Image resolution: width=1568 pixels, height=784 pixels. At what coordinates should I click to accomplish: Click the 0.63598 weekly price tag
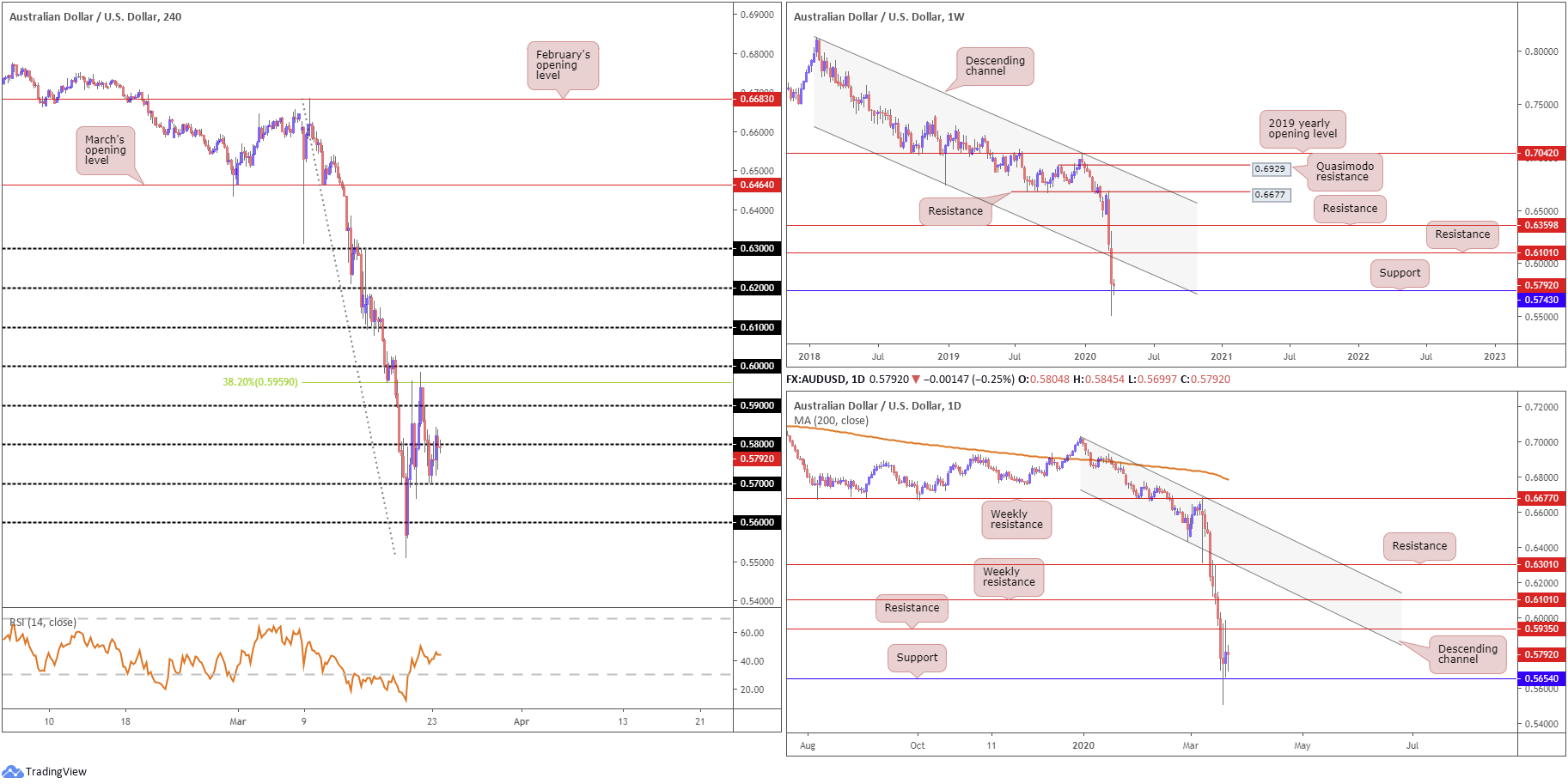1541,226
